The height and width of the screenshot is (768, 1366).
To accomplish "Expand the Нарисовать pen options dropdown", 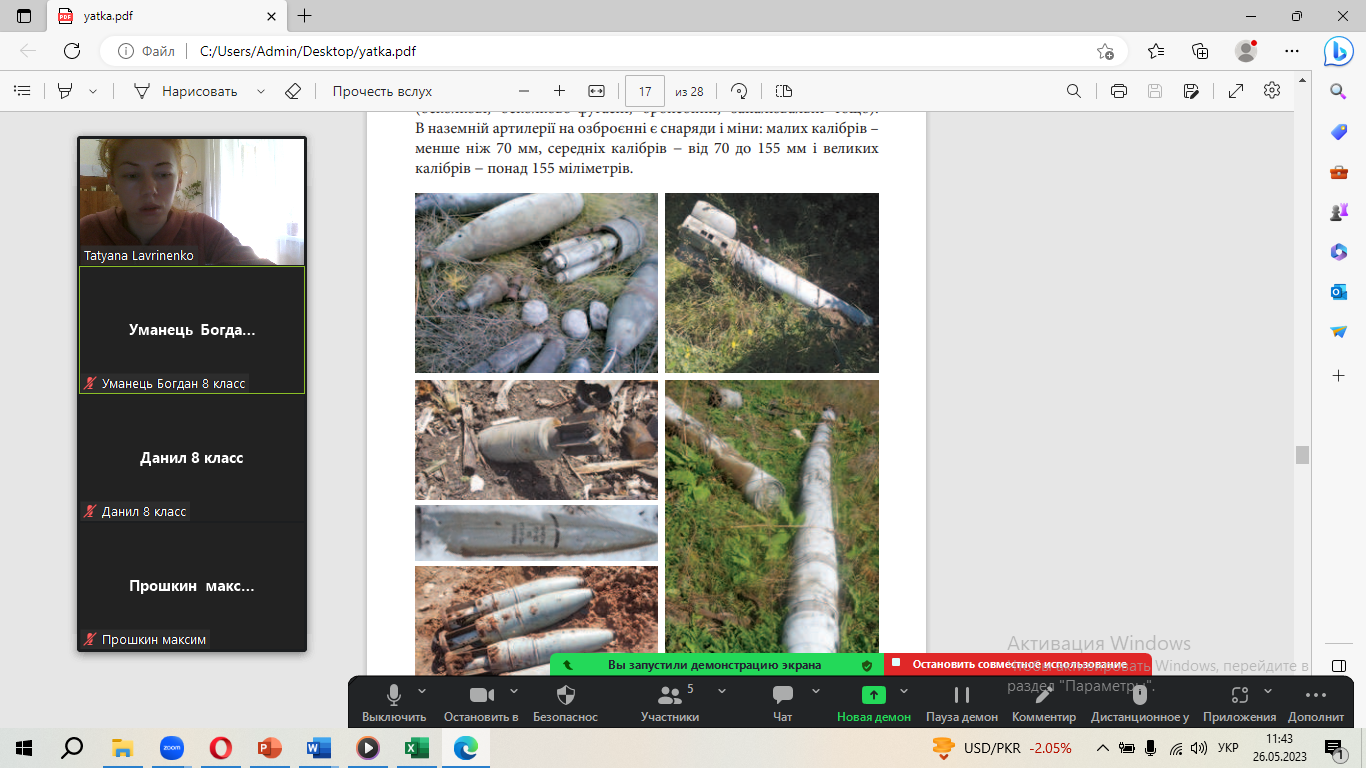I will click(x=261, y=91).
